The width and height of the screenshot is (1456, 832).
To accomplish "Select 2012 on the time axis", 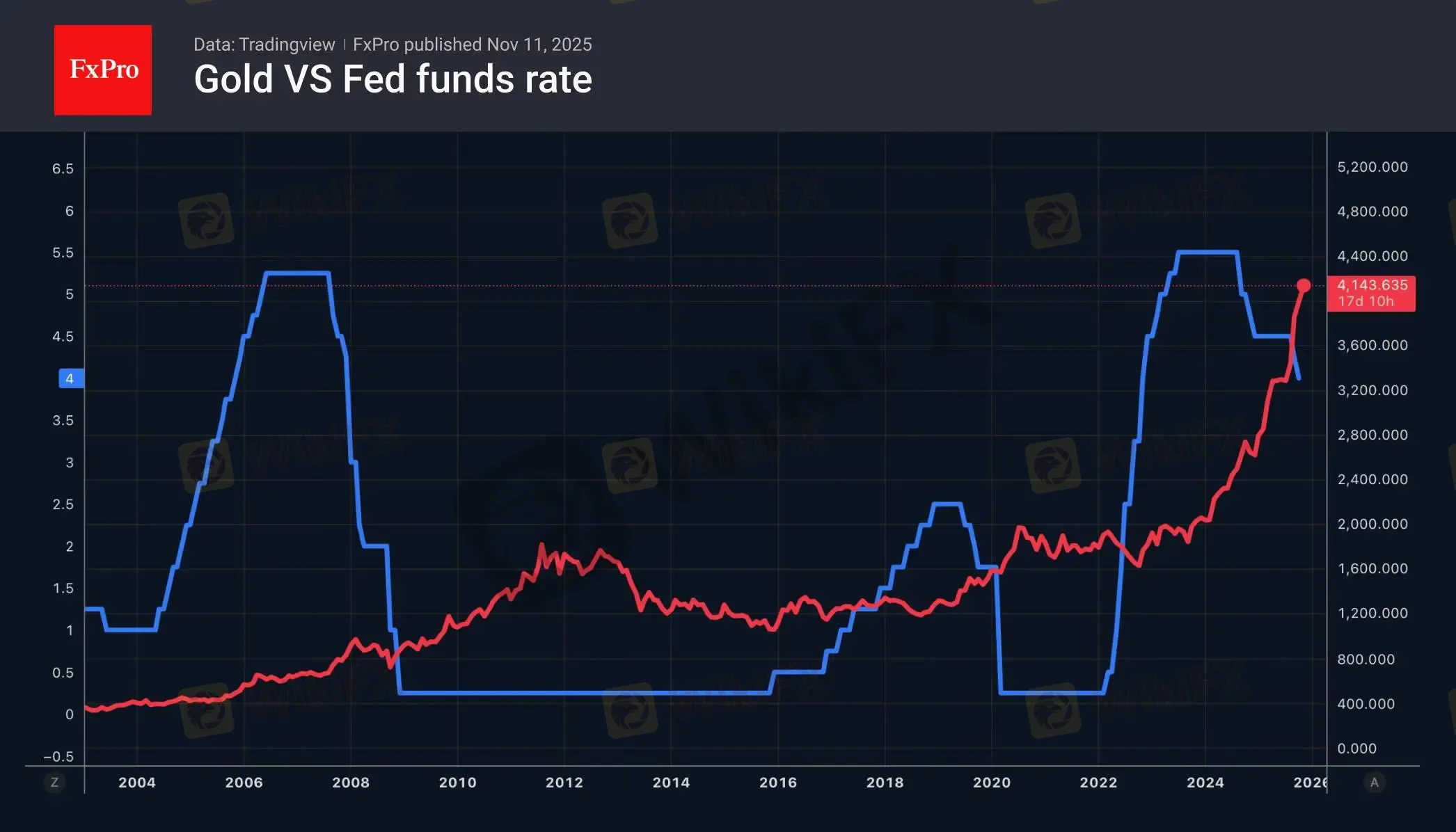I will coord(564,783).
